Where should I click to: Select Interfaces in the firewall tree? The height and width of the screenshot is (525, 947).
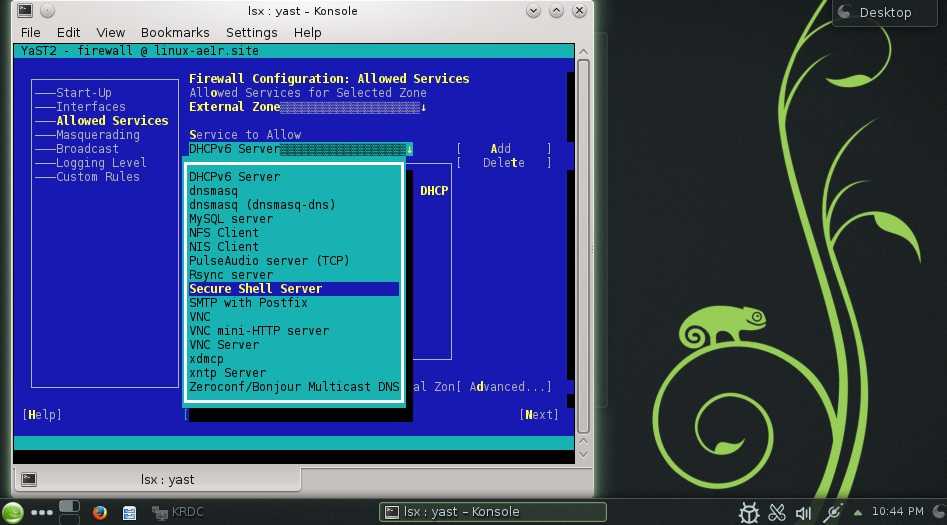tap(91, 106)
